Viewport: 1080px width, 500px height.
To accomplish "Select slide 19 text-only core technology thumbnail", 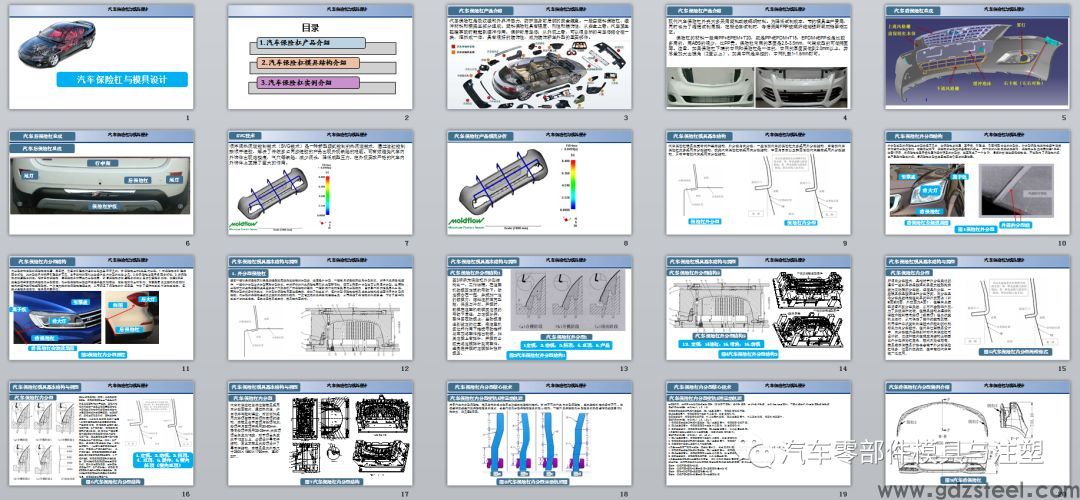I will coord(758,434).
